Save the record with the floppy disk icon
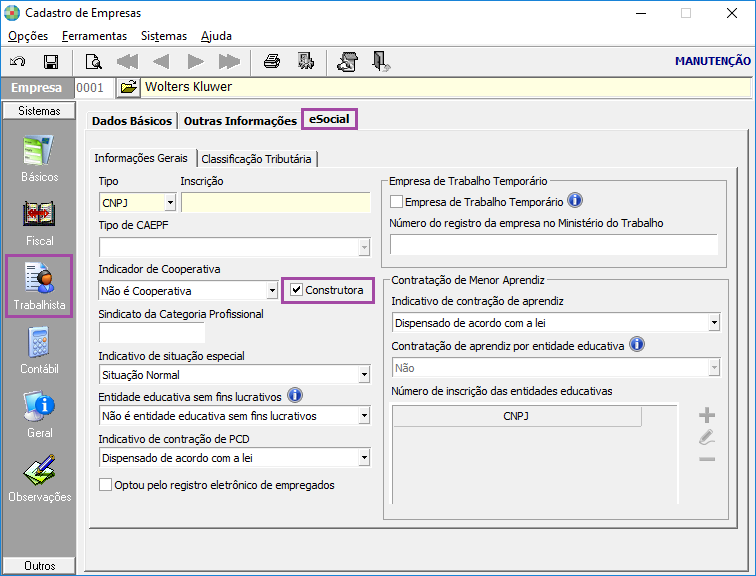Image resolution: width=756 pixels, height=576 pixels. tap(51, 62)
